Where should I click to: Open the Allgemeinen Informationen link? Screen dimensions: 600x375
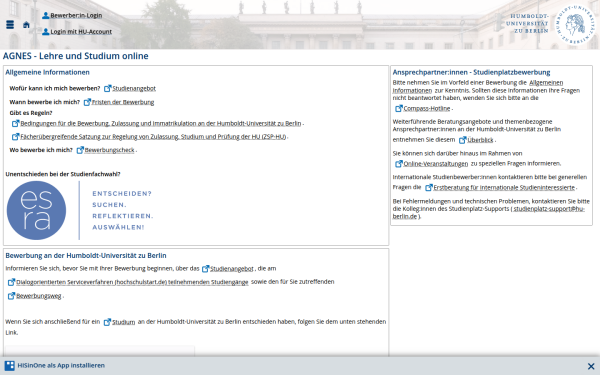click(477, 86)
